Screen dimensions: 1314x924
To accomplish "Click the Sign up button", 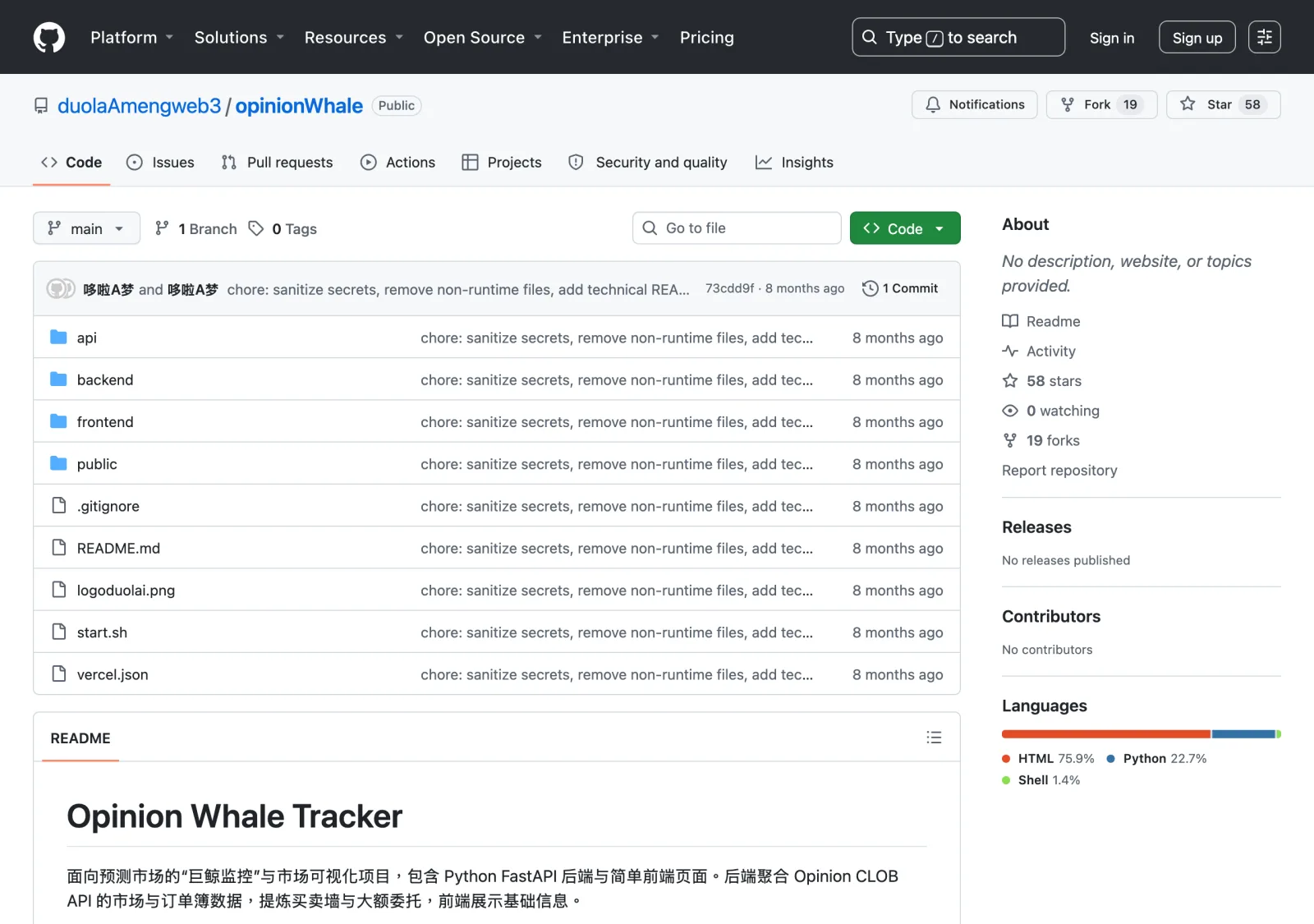I will [x=1197, y=37].
